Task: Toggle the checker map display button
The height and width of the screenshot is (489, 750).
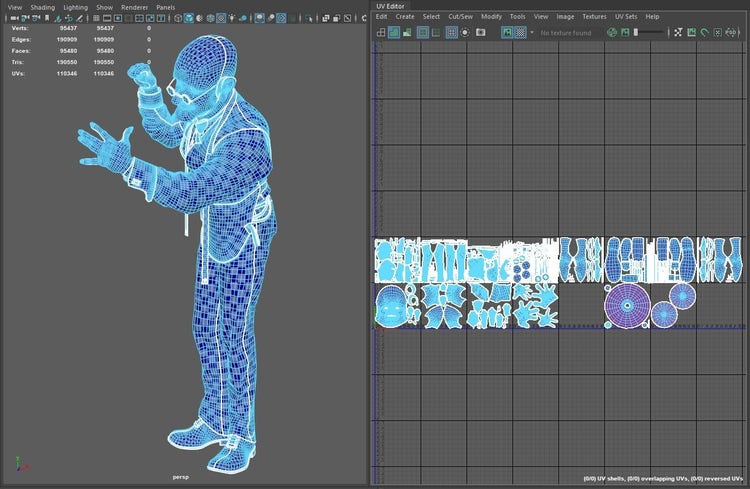Action: coord(520,32)
